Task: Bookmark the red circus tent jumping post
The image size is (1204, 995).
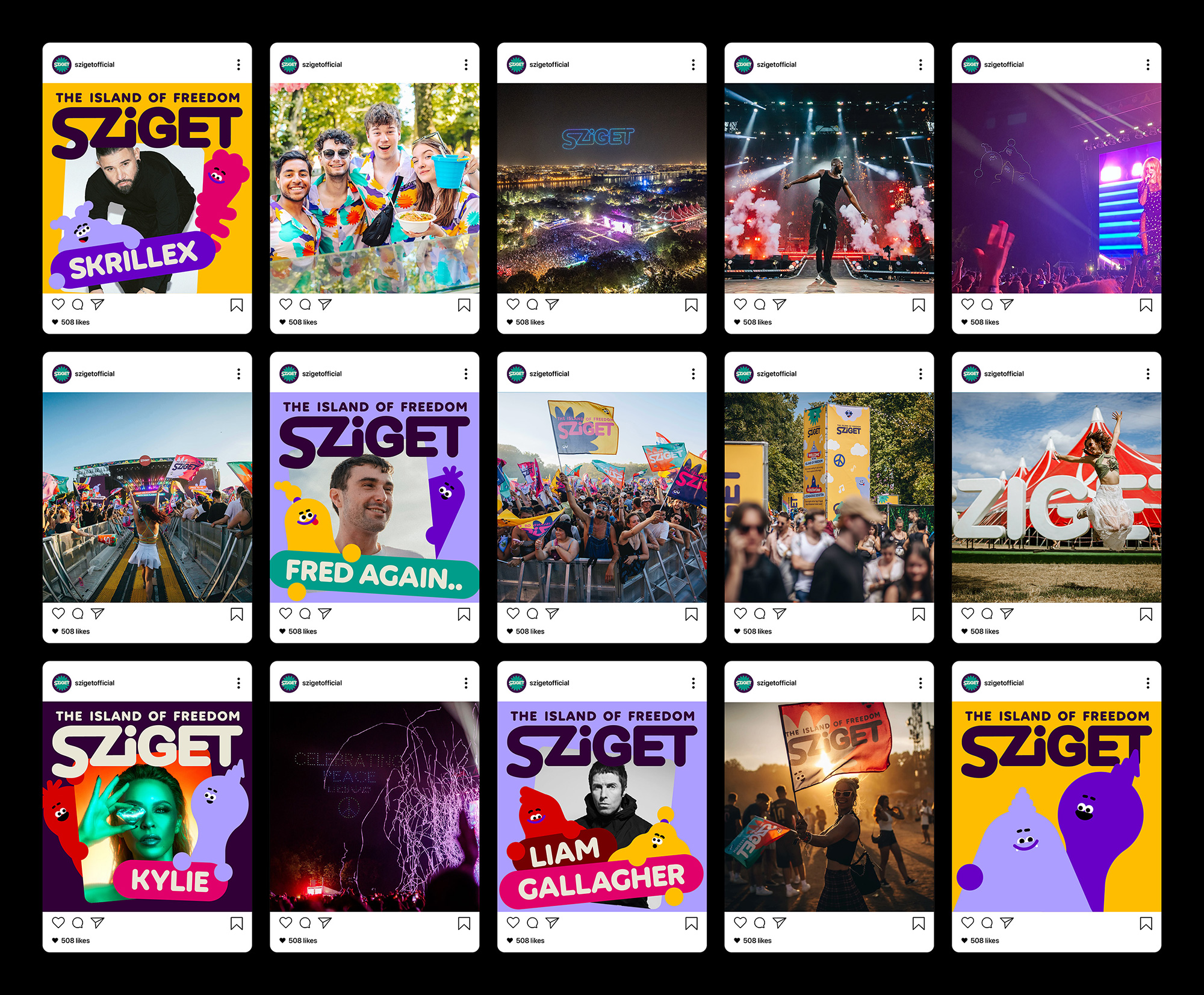Action: tap(1146, 614)
